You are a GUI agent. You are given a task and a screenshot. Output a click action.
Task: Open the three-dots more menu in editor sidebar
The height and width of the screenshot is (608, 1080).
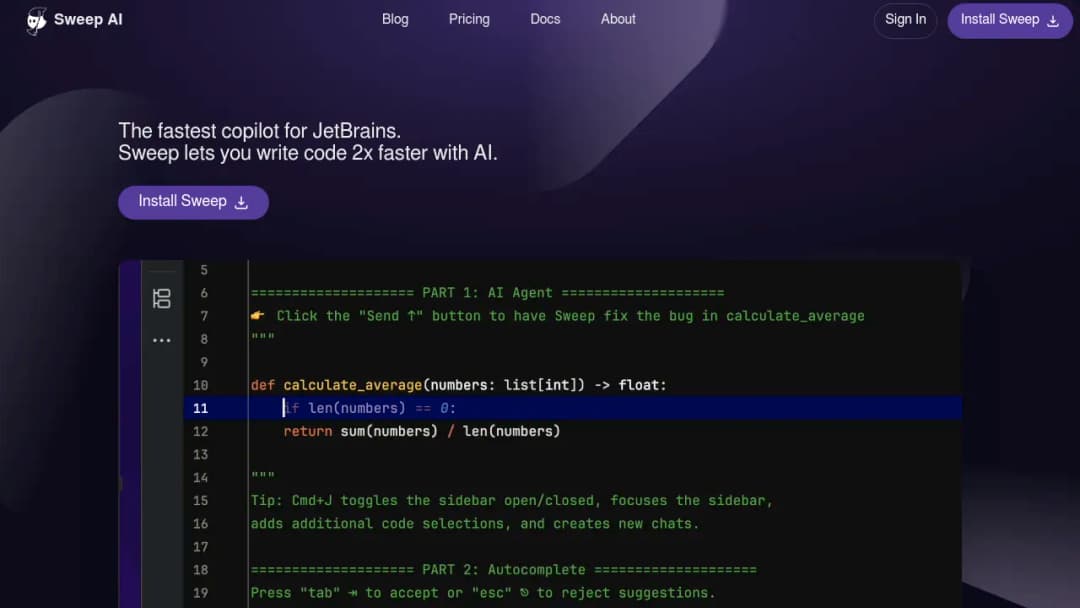pyautogui.click(x=162, y=340)
